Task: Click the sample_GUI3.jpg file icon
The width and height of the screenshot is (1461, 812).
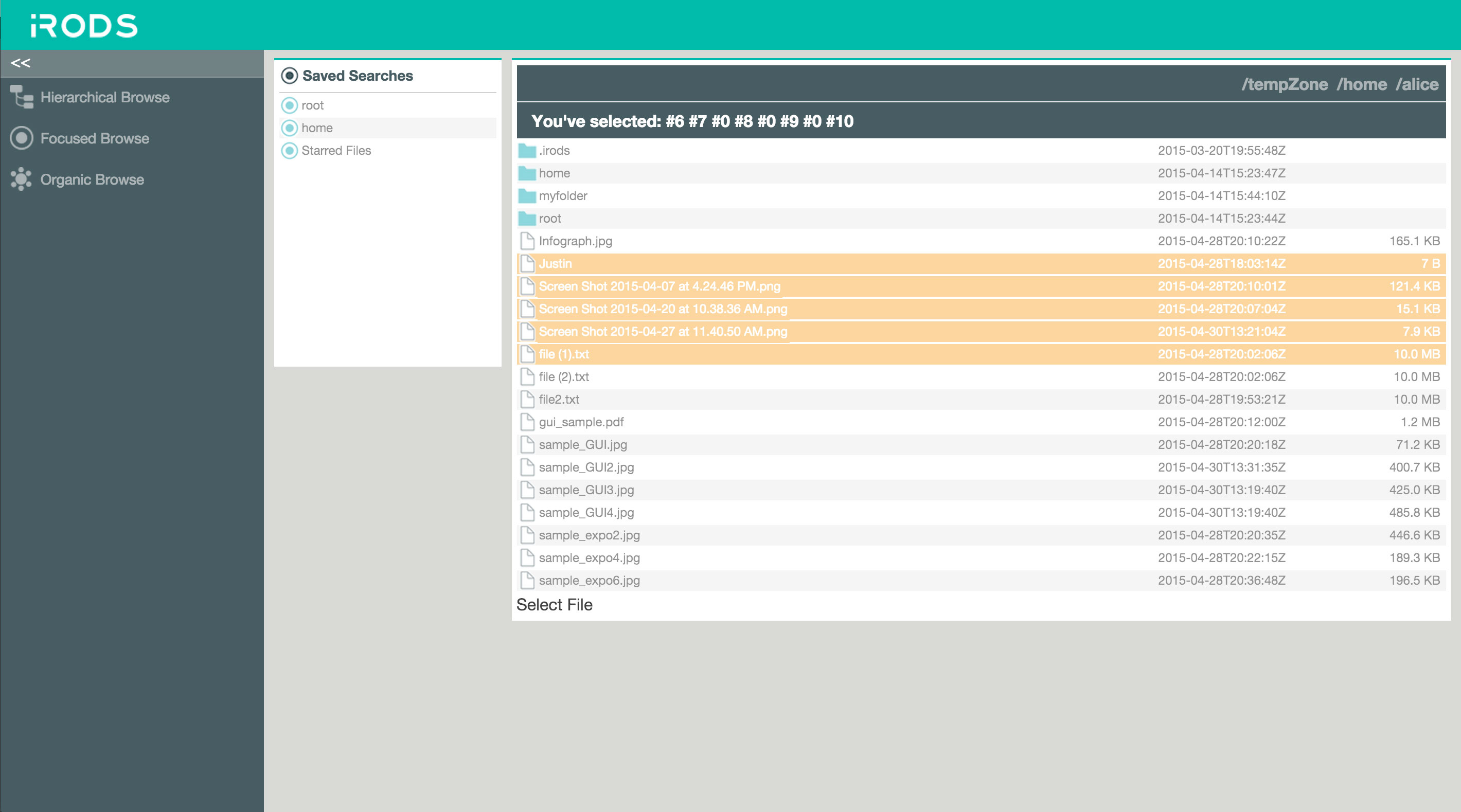Action: pos(527,491)
